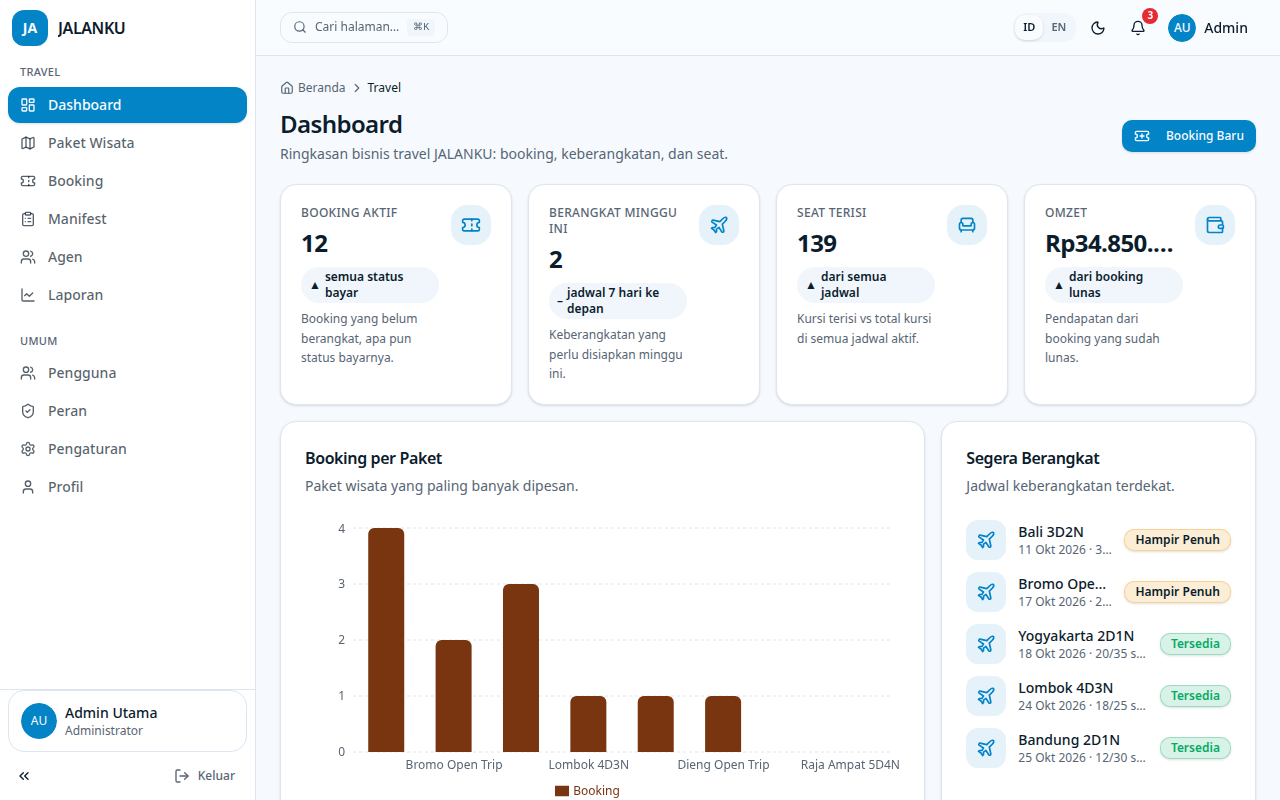The width and height of the screenshot is (1280, 800).
Task: Click wallet icon in Omzet card
Action: [1215, 225]
